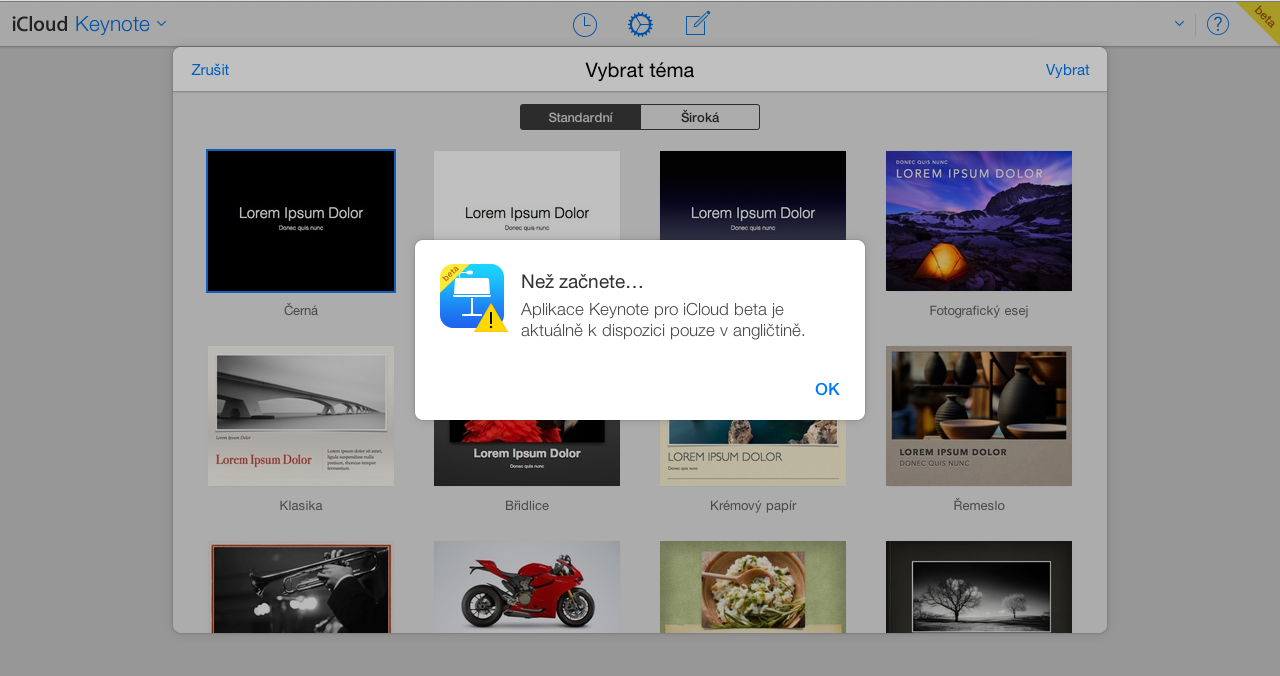
Task: Click Vybrat to confirm theme
Action: pos(1067,70)
